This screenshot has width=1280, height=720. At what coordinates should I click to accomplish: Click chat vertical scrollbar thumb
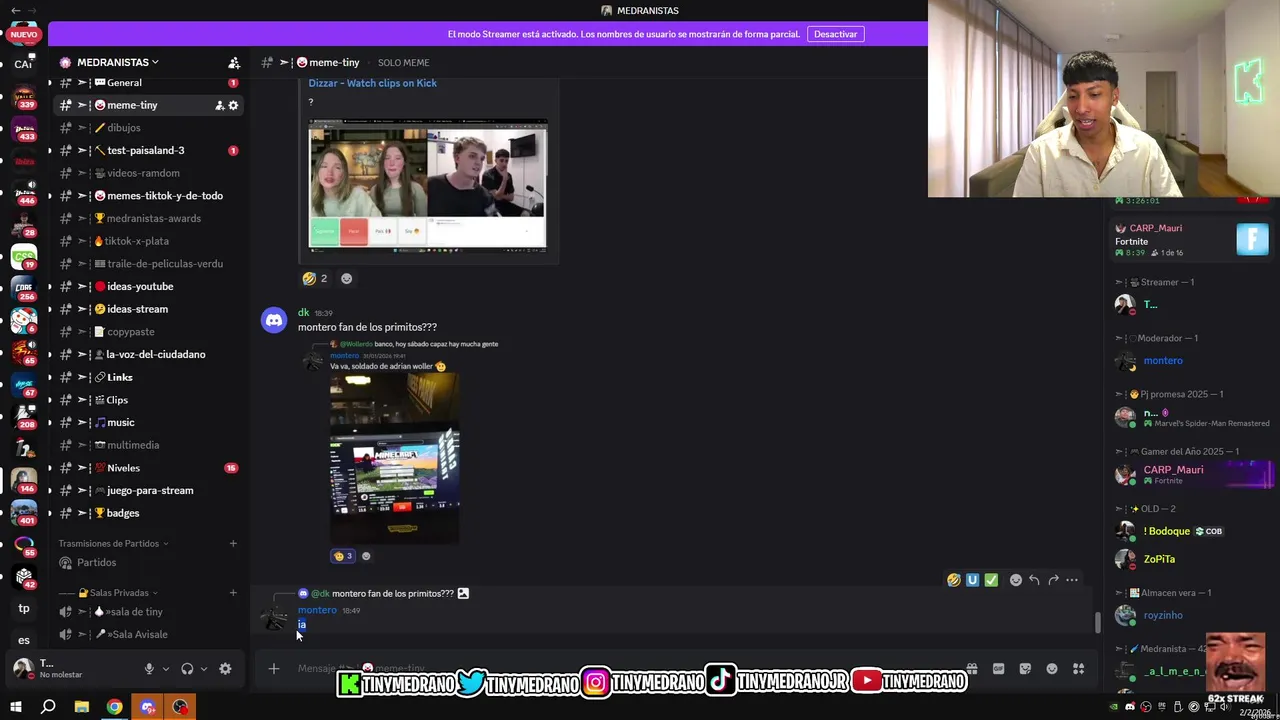[x=1097, y=622]
